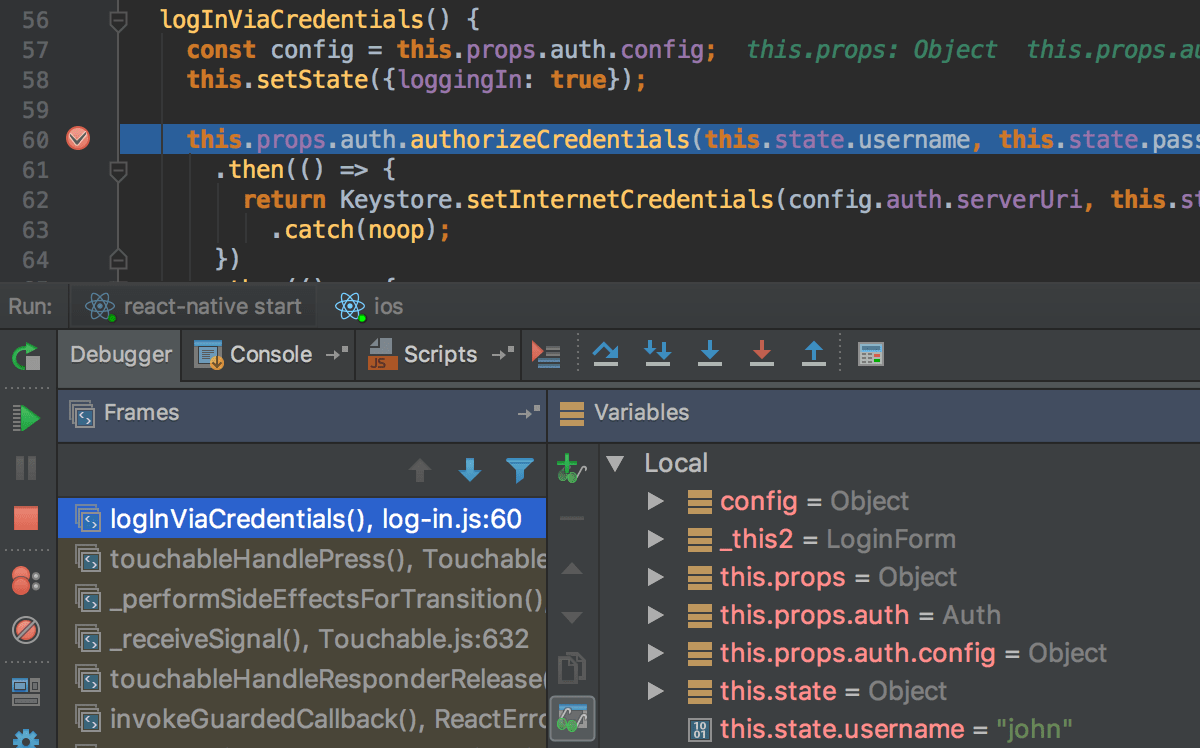Expand the config Object in Variables
Image resolution: width=1200 pixels, height=748 pixels.
pyautogui.click(x=655, y=501)
